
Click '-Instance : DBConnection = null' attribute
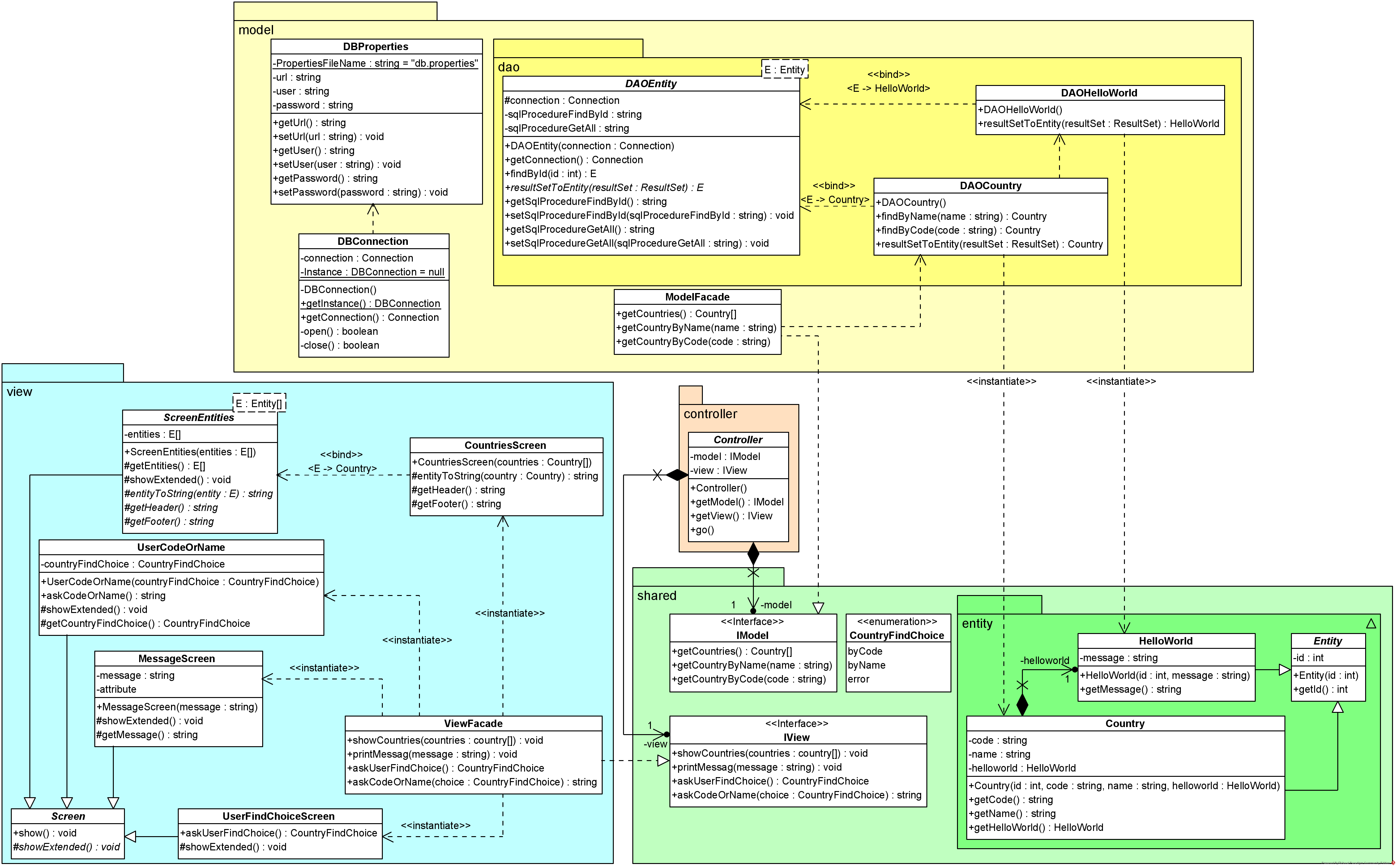(372, 272)
